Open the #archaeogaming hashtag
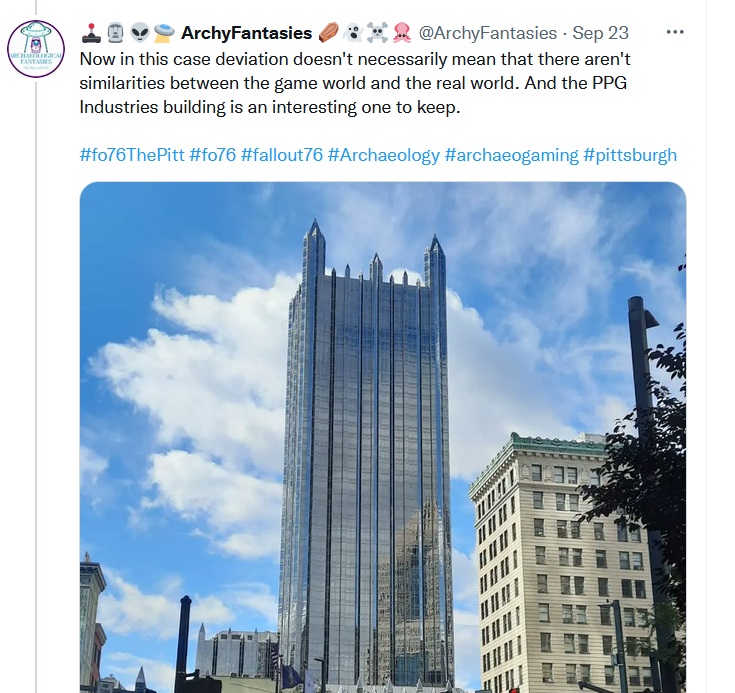This screenshot has width=735, height=693. pyautogui.click(x=511, y=155)
